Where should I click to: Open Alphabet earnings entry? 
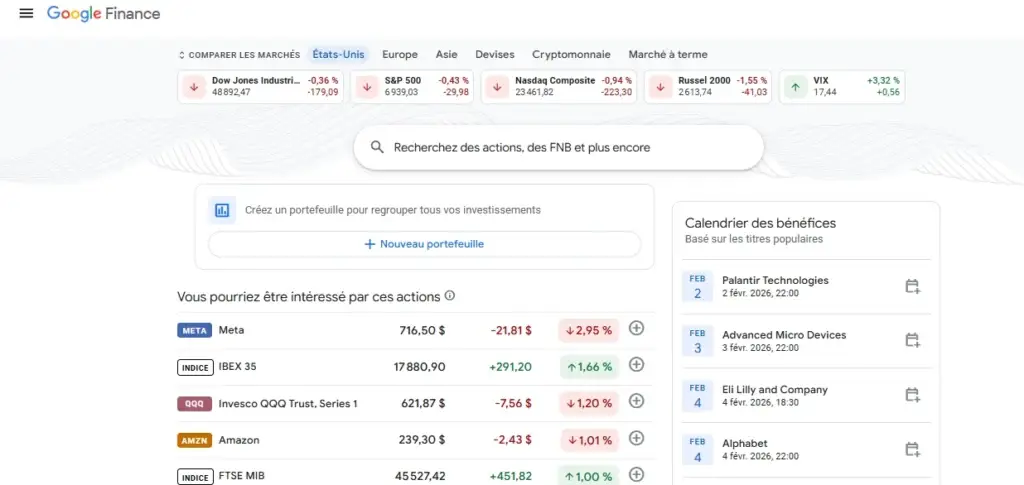[x=807, y=450]
